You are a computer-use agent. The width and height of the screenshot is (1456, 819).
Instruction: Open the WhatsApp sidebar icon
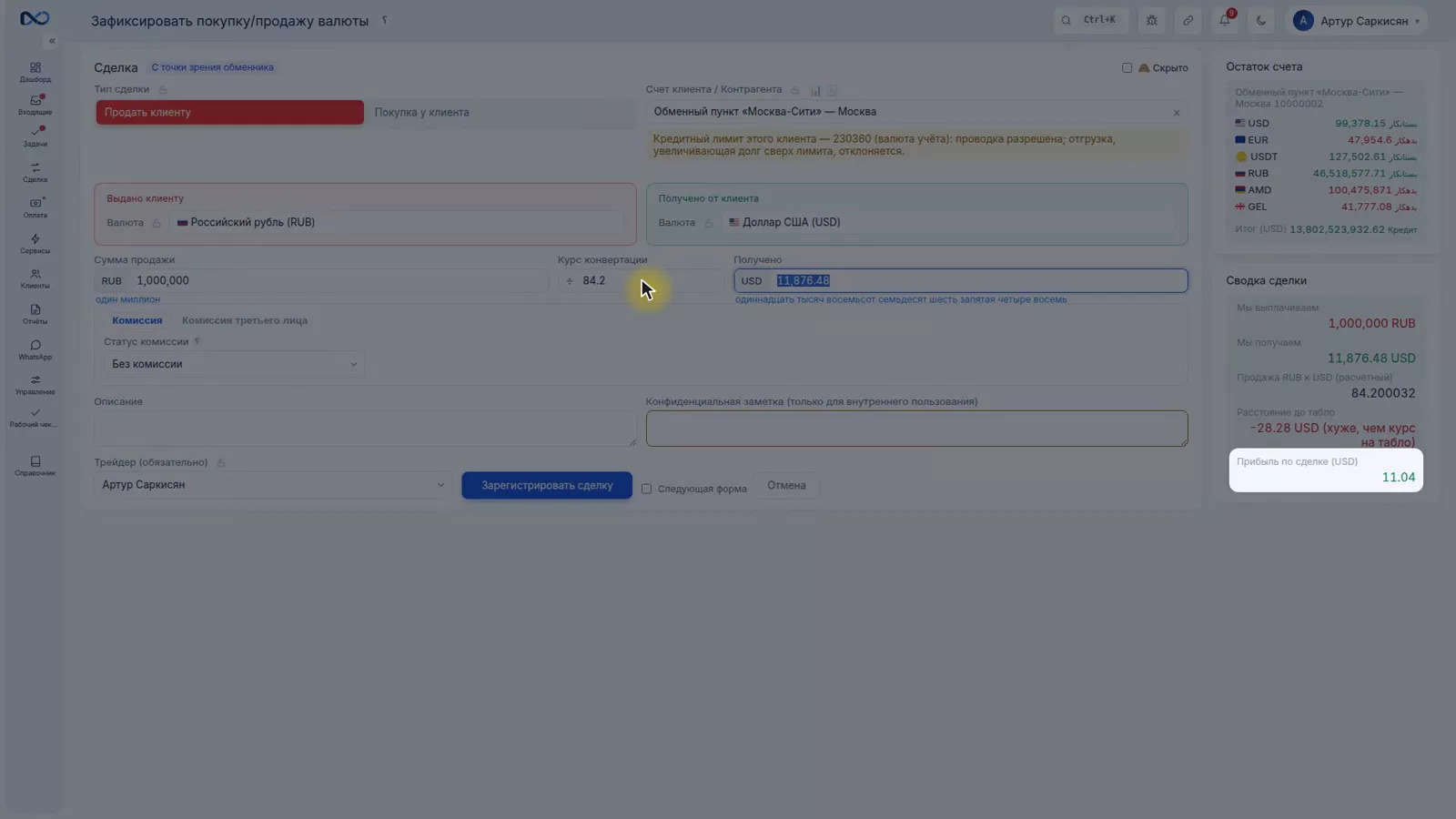click(x=35, y=350)
